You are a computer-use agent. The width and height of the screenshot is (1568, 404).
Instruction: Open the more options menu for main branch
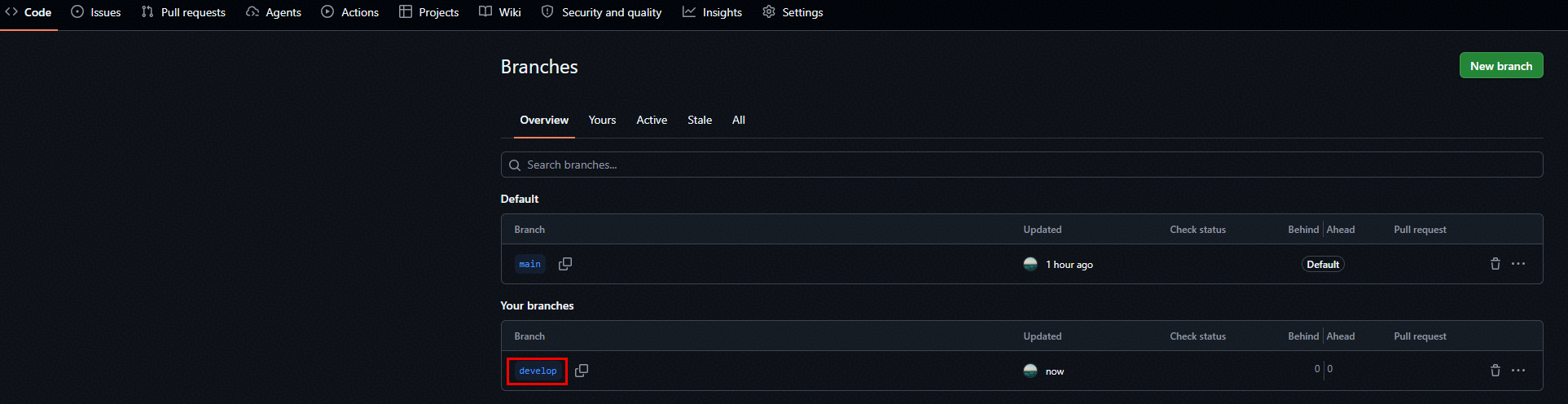point(1518,264)
